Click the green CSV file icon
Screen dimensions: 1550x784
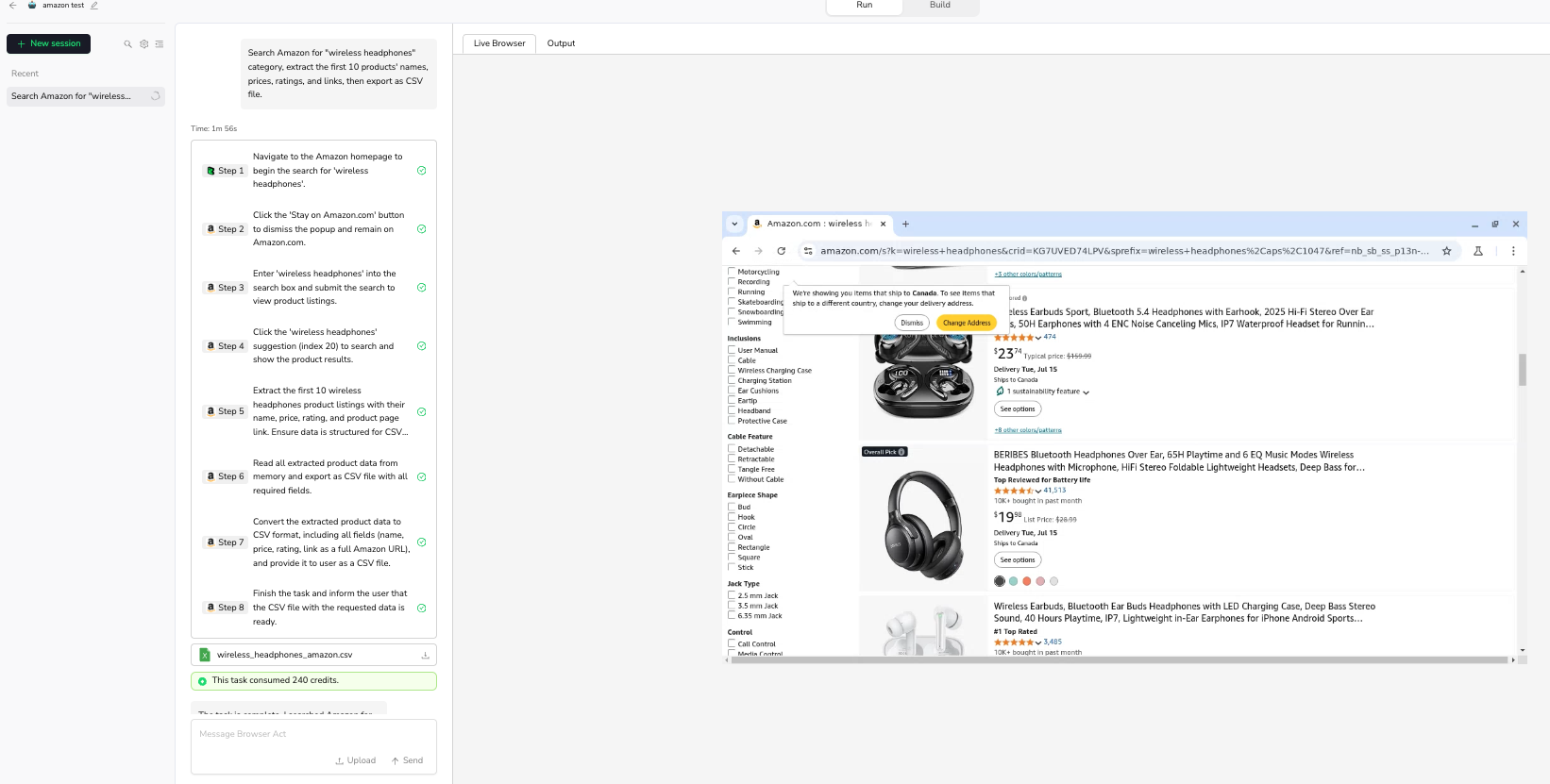click(x=205, y=655)
